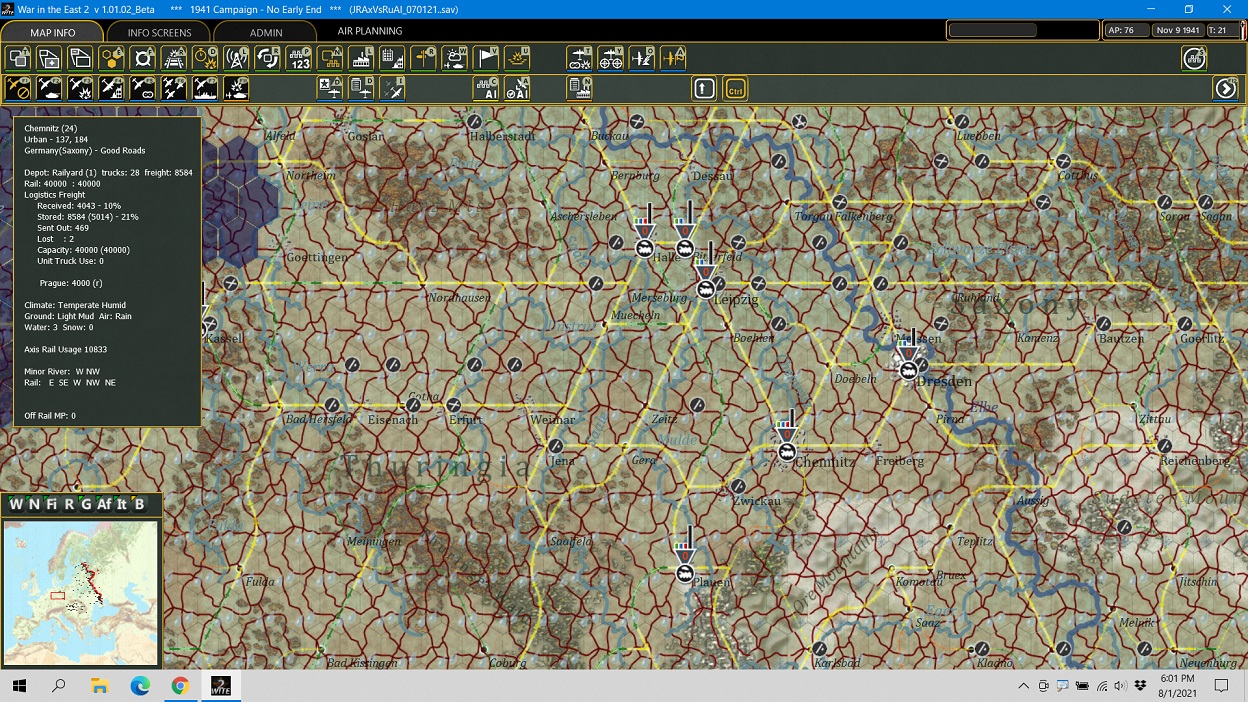The height and width of the screenshot is (702, 1248).
Task: Click the upward arrow shift toolbar button
Action: coord(703,88)
